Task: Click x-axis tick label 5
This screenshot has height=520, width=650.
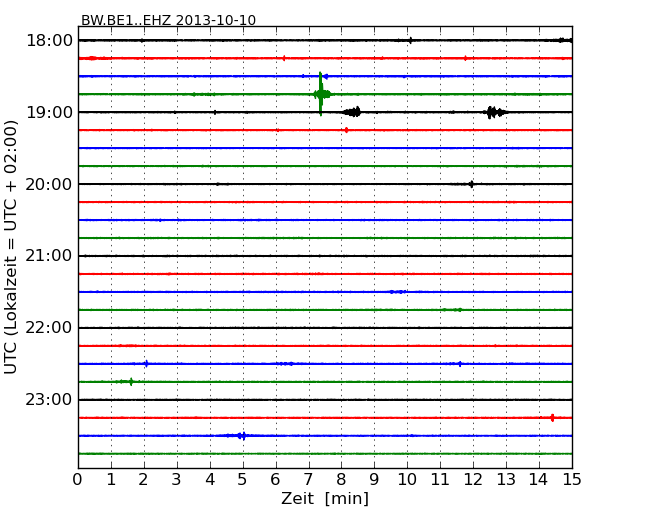Action: pos(243,480)
